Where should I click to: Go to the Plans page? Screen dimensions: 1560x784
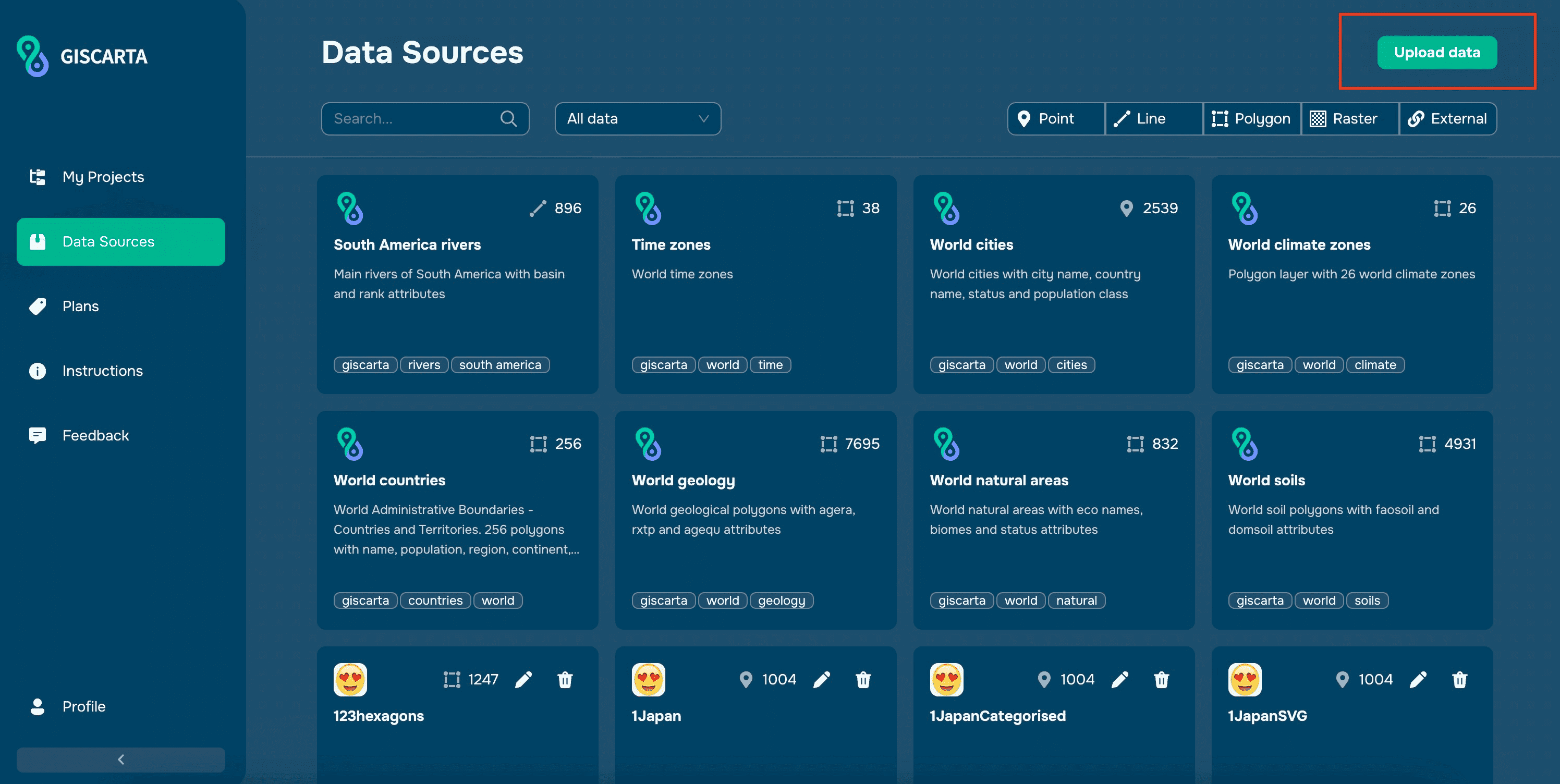(x=80, y=307)
